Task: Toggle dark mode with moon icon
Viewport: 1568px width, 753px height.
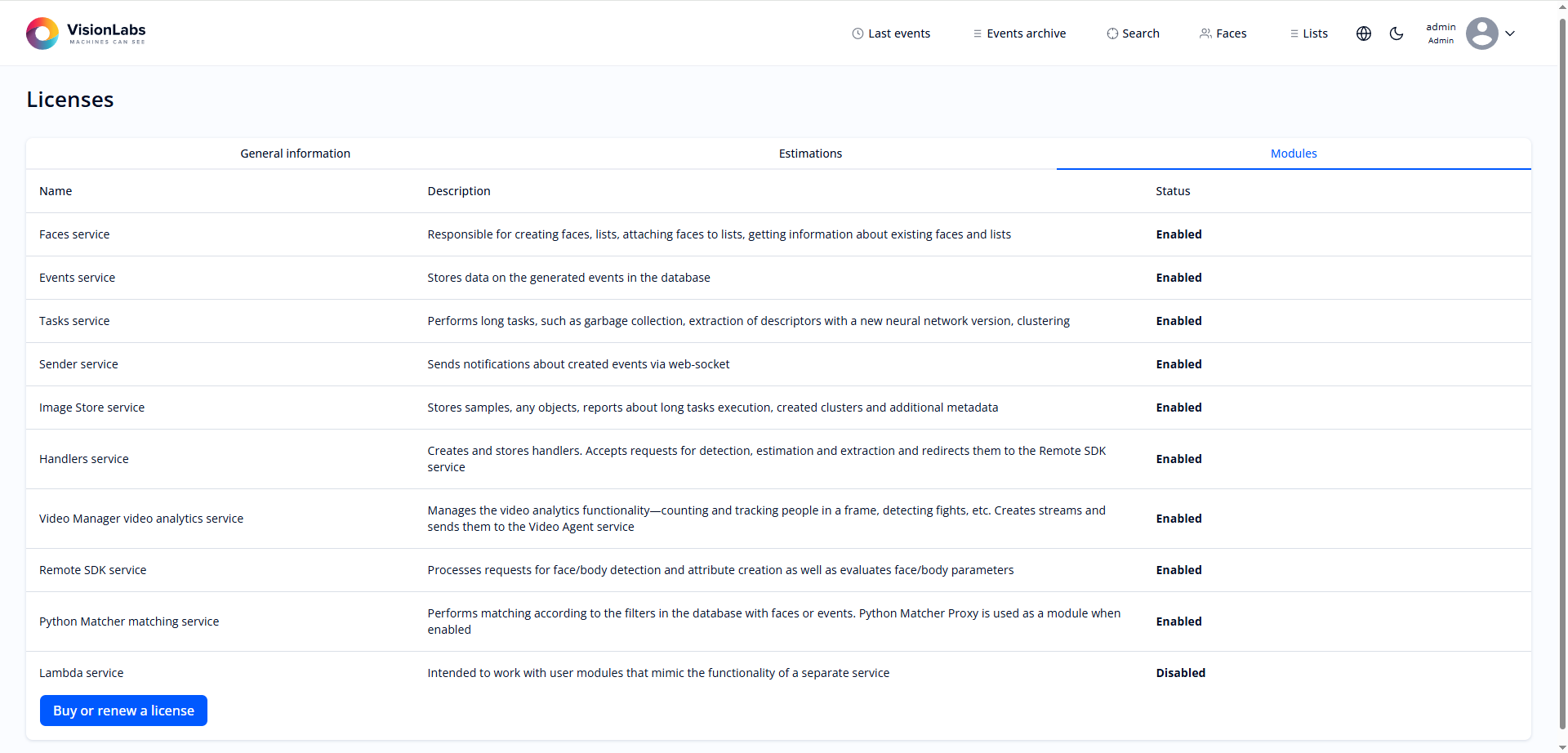Action: point(1396,33)
